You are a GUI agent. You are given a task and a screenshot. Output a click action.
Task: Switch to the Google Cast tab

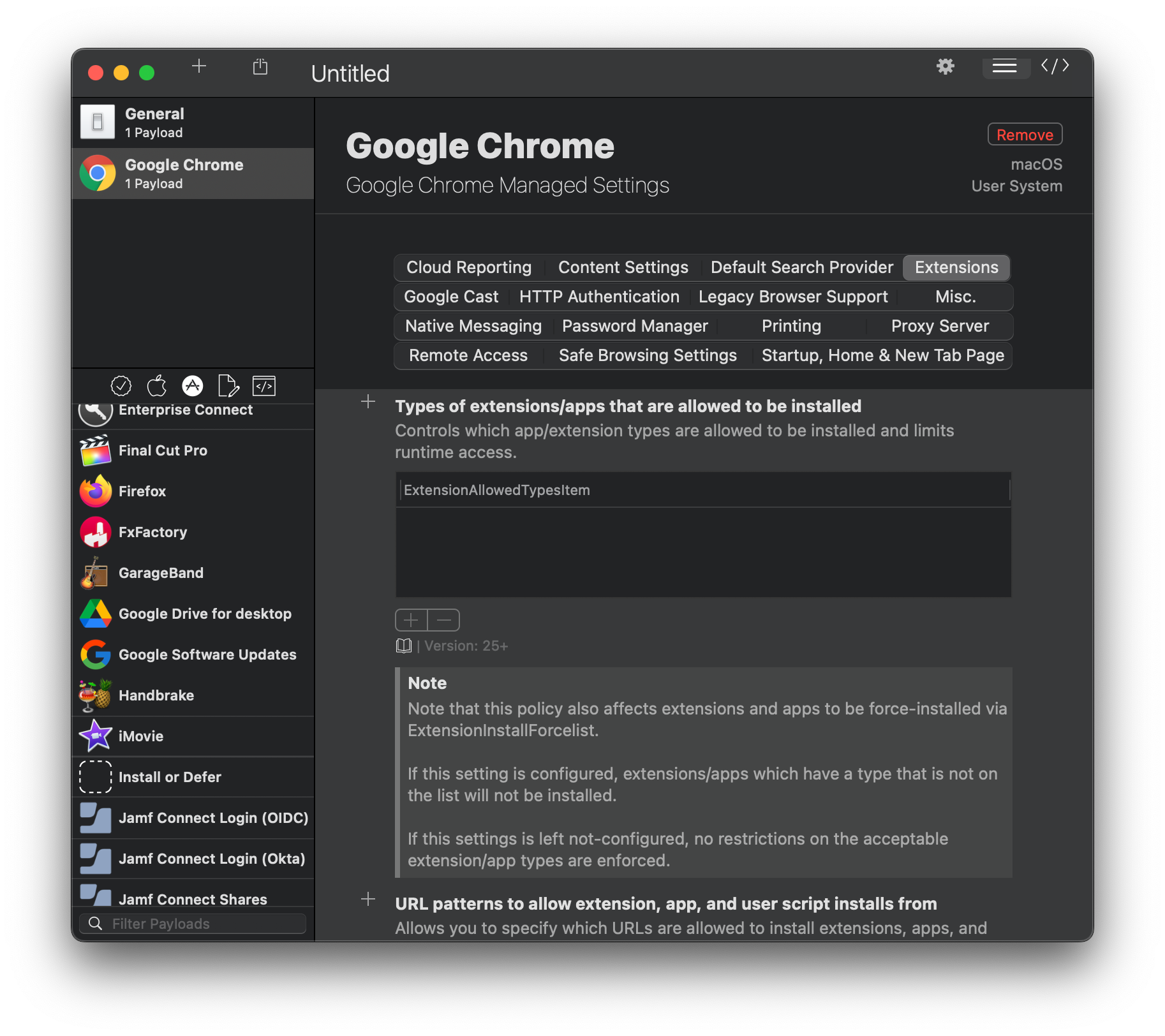pos(451,297)
